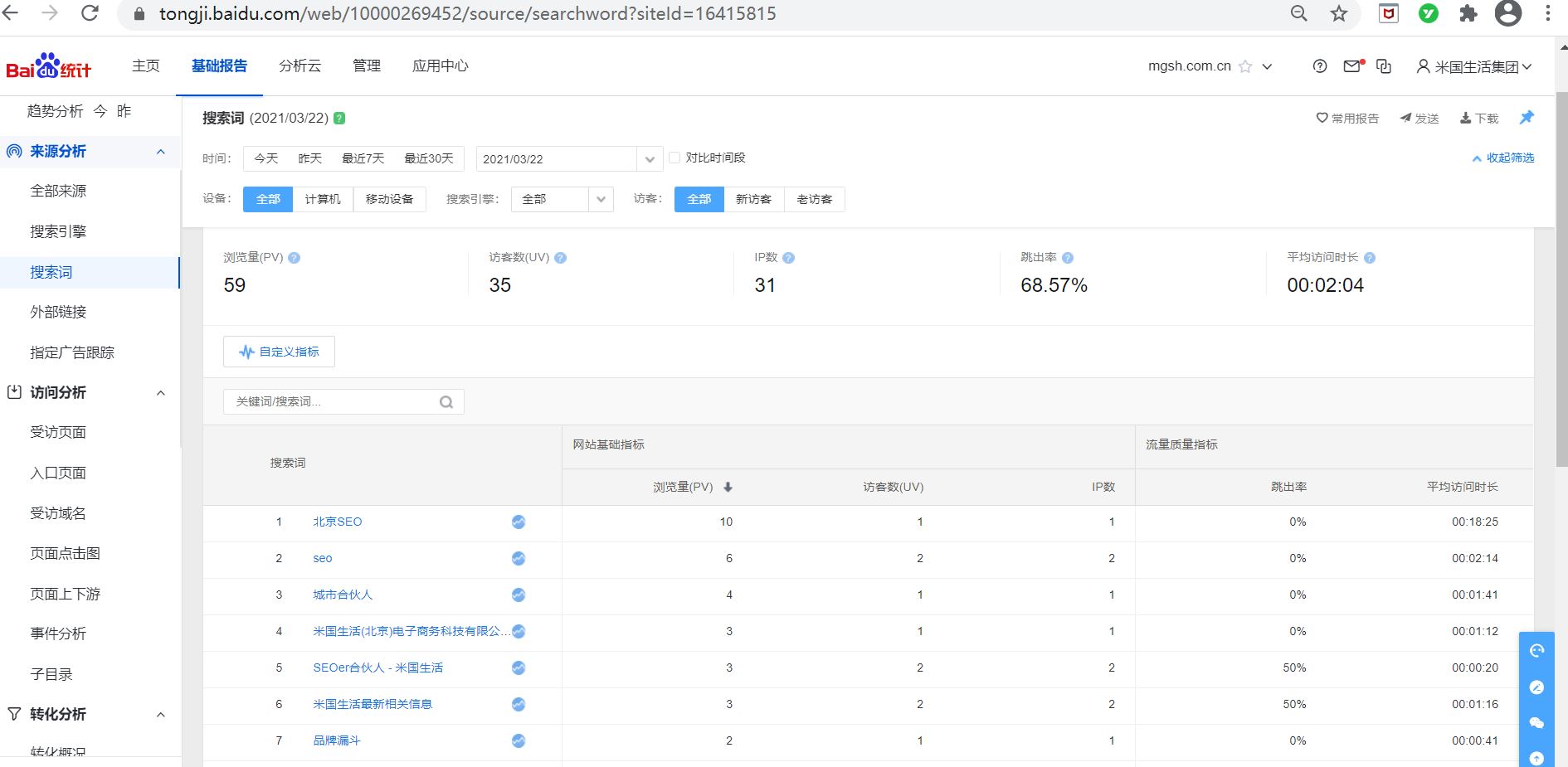The height and width of the screenshot is (767, 1568).
Task: Click the info icon next to 浏览量(PV) summary
Action: [x=294, y=258]
